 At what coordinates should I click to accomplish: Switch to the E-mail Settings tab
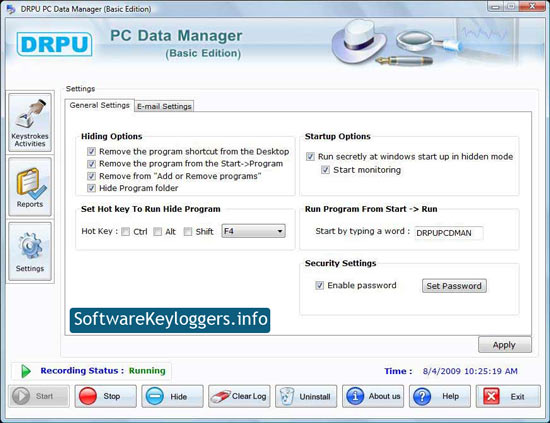point(164,106)
